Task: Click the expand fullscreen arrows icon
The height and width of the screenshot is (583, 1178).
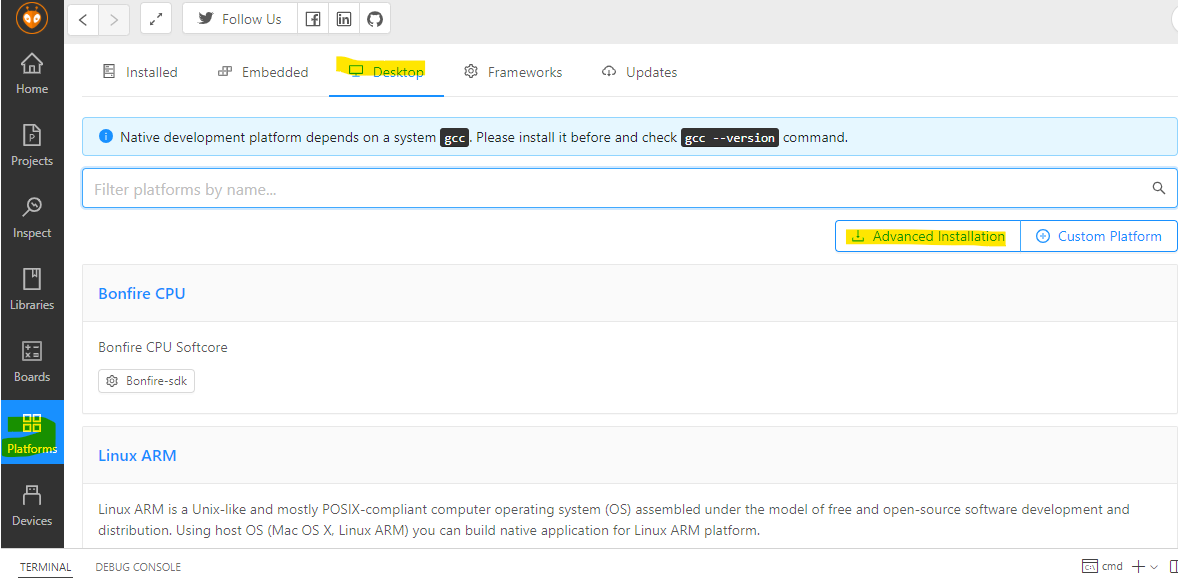Action: 156,20
